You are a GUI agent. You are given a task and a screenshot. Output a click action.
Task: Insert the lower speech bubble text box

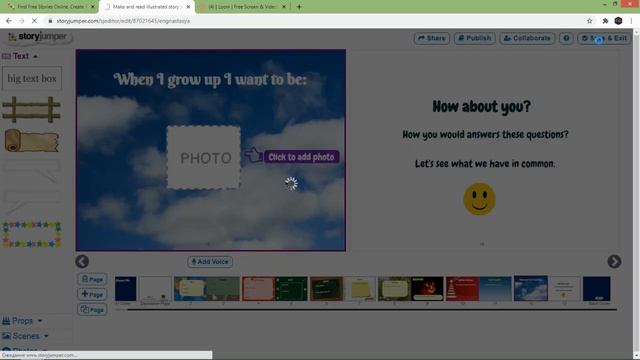point(31,201)
